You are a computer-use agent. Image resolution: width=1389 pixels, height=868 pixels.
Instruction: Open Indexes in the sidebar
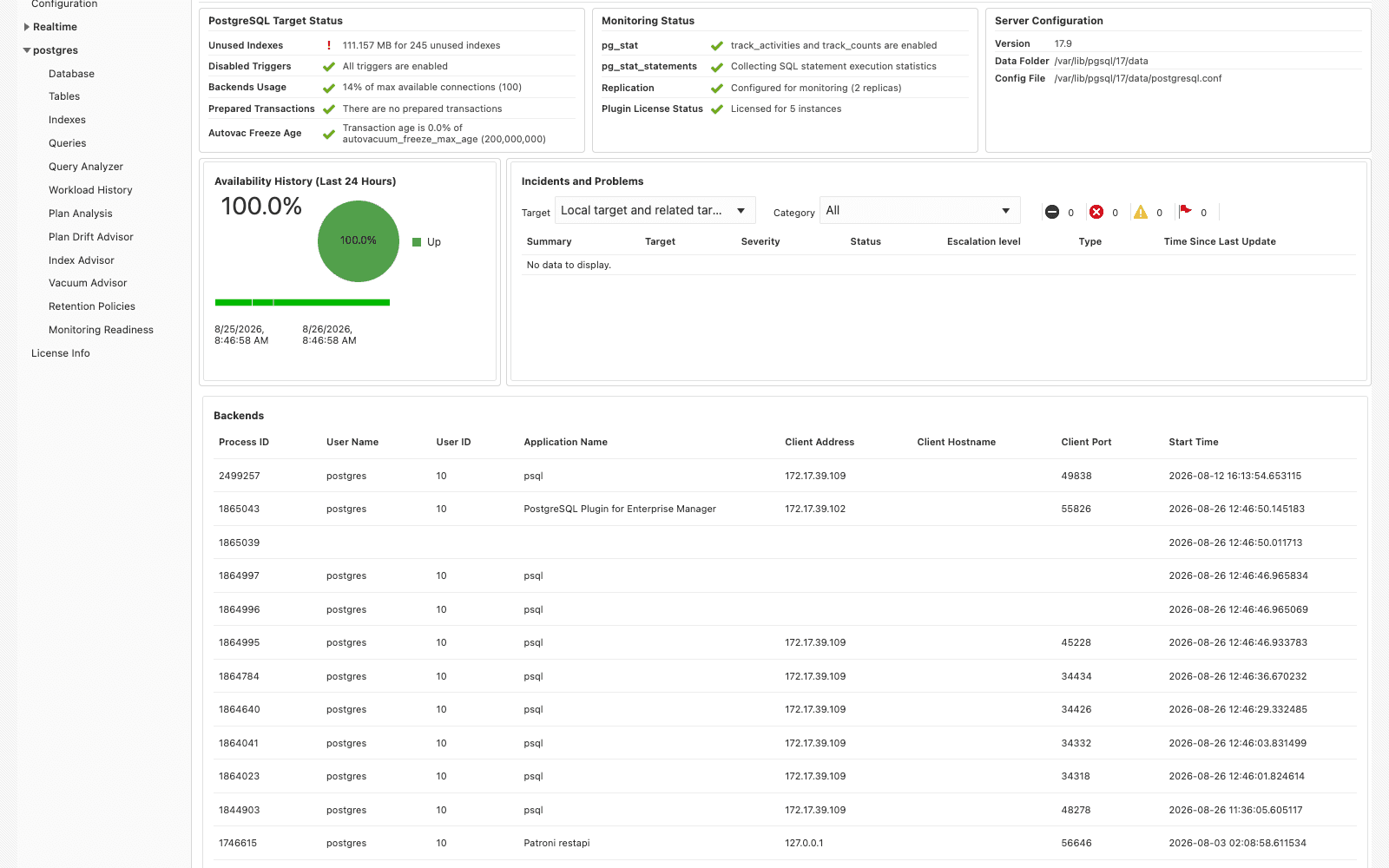[x=67, y=120]
